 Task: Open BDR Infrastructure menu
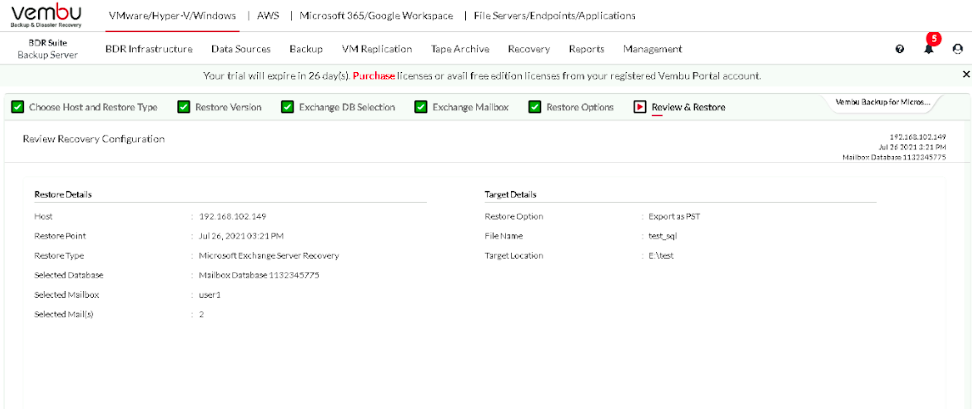149,49
